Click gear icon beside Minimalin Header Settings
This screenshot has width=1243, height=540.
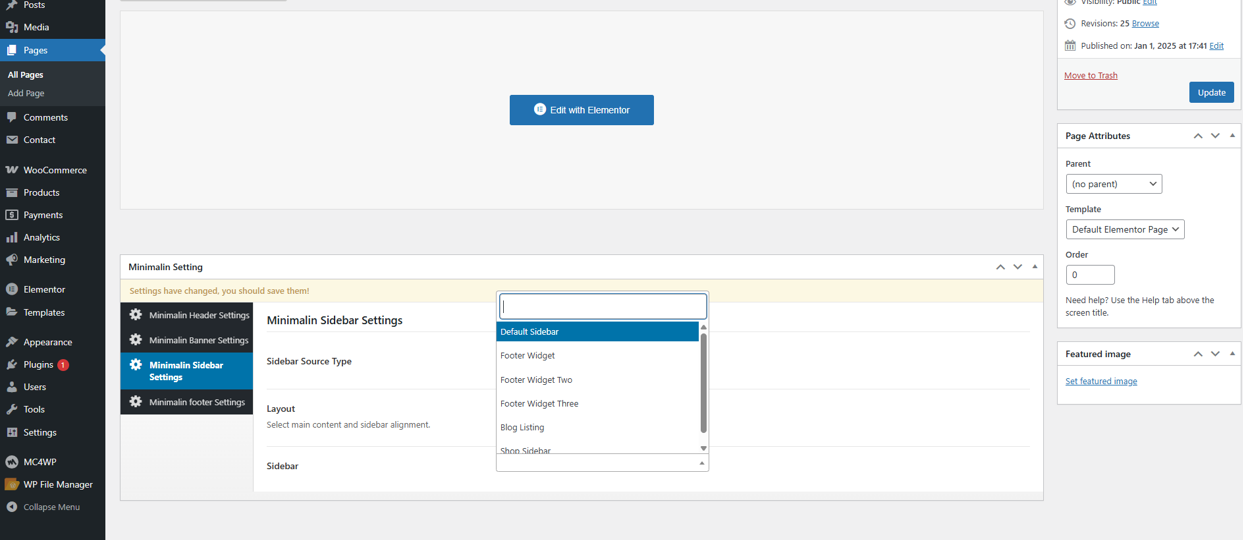[x=136, y=314]
